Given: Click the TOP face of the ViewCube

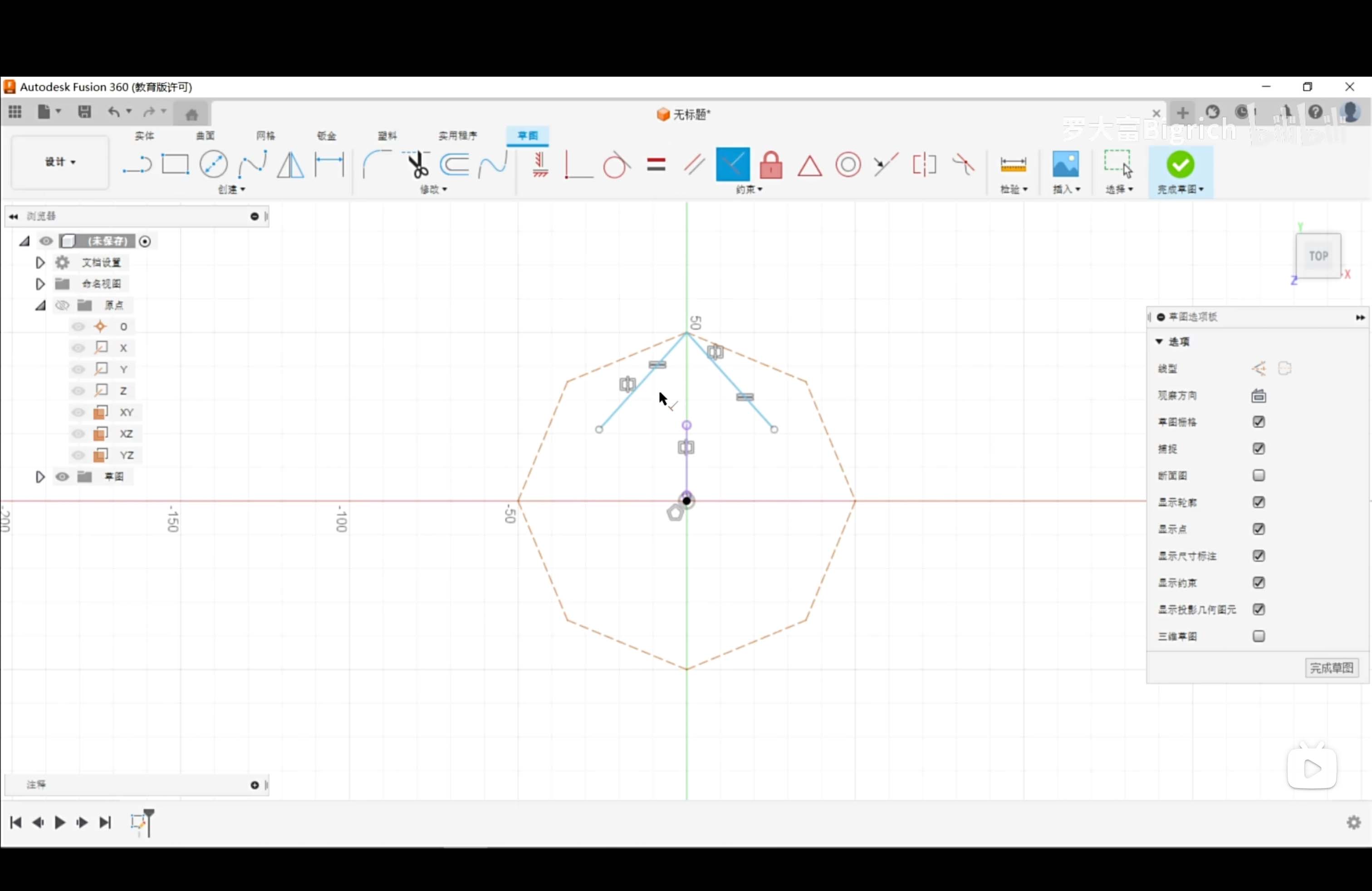Looking at the screenshot, I should pyautogui.click(x=1318, y=255).
